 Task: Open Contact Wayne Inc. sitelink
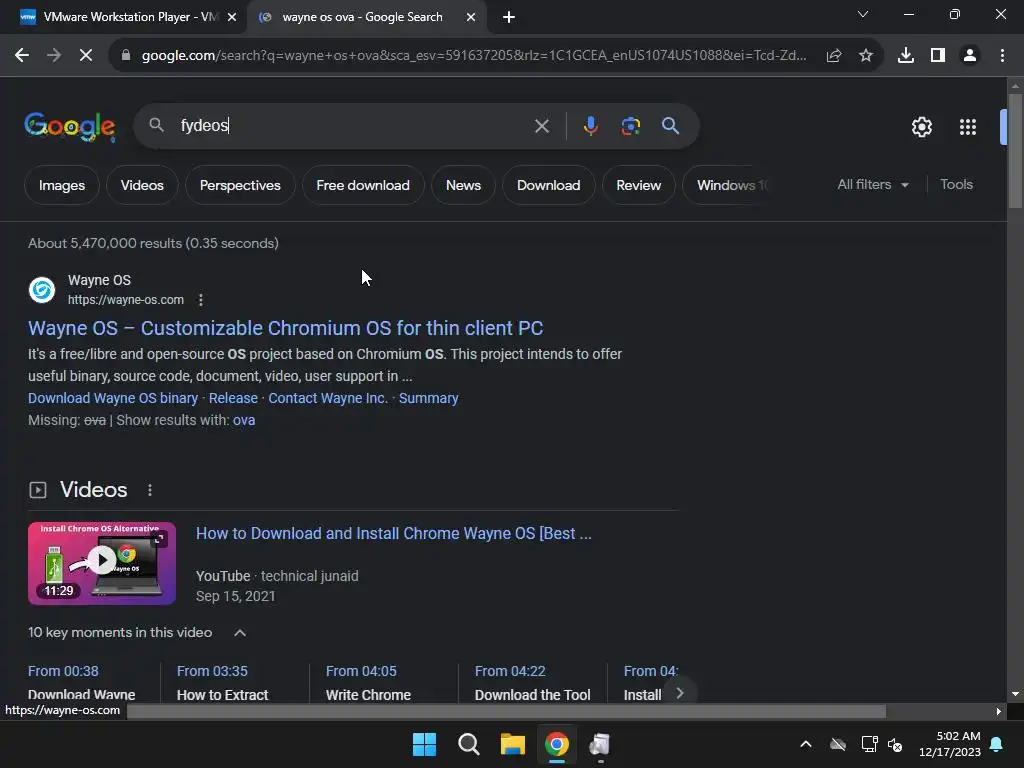coord(328,398)
